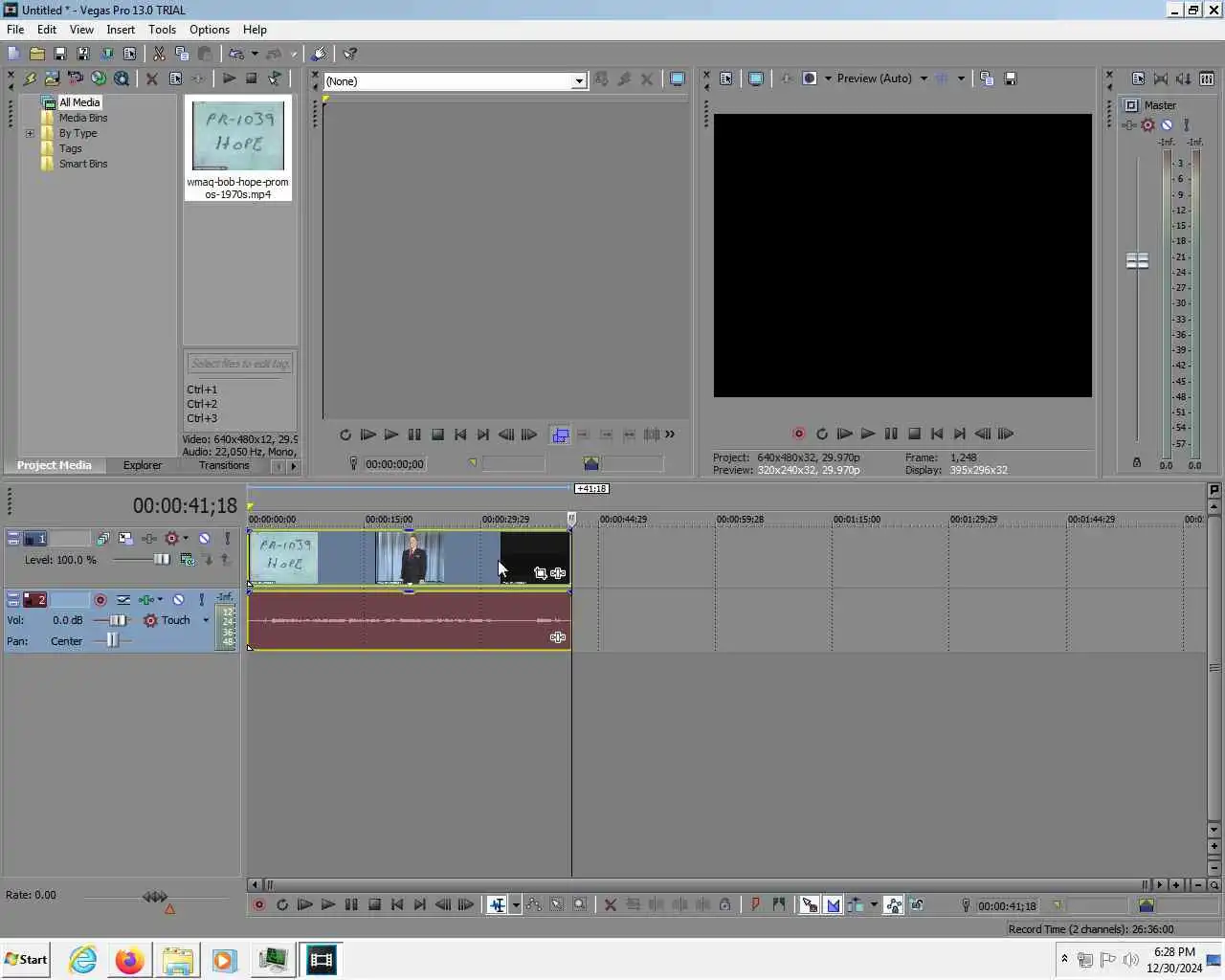The image size is (1225, 980).
Task: Open Event Pan/Crop on the video clip
Action: (x=541, y=573)
